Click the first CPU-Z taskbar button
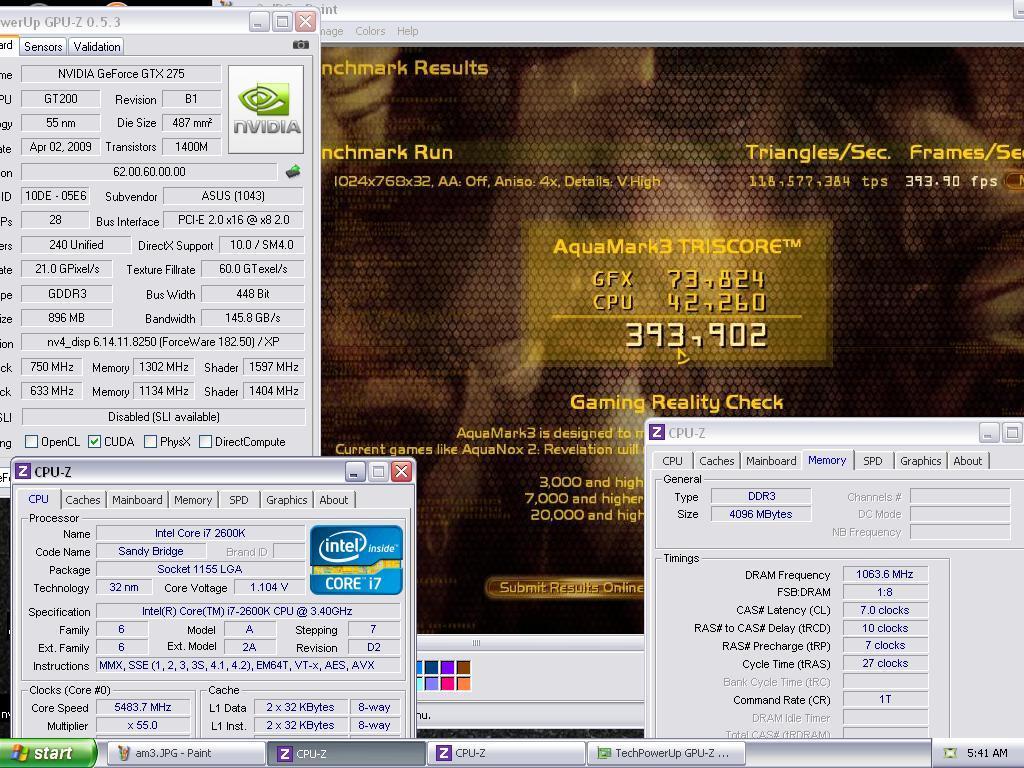 346,754
